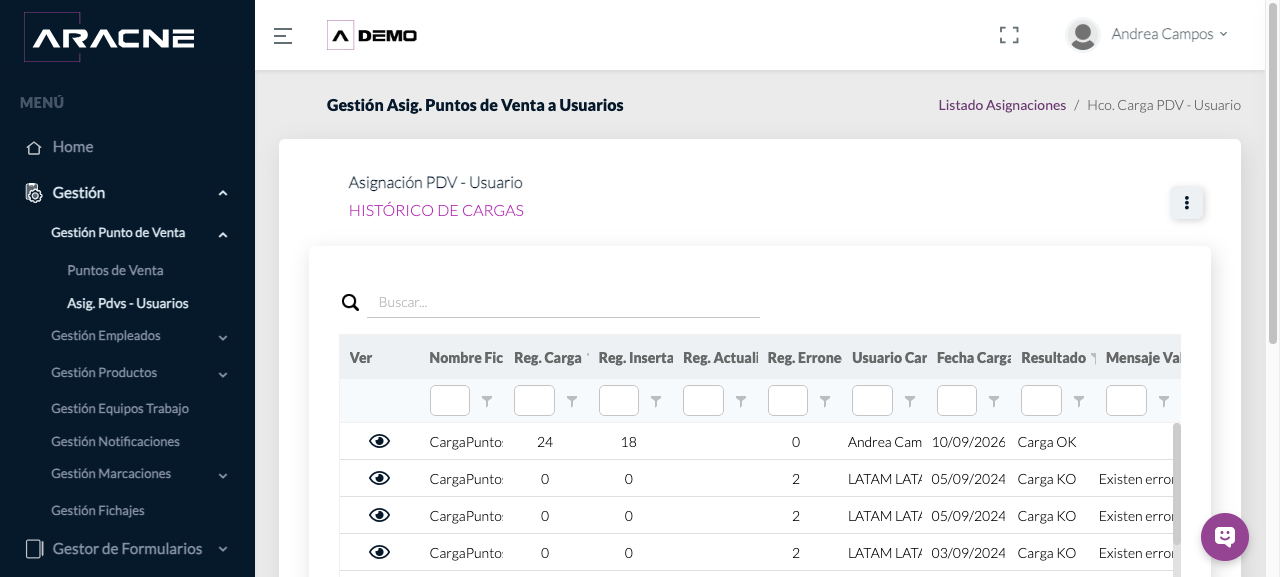Collapse the Gestión menu section
The image size is (1280, 577).
pyautogui.click(x=223, y=193)
